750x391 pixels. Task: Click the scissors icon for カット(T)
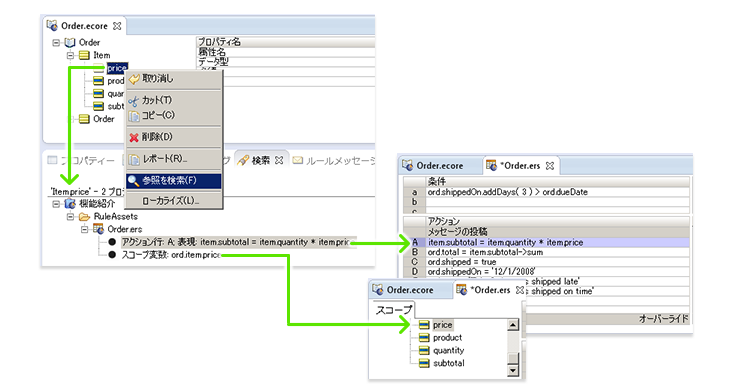coord(134,101)
